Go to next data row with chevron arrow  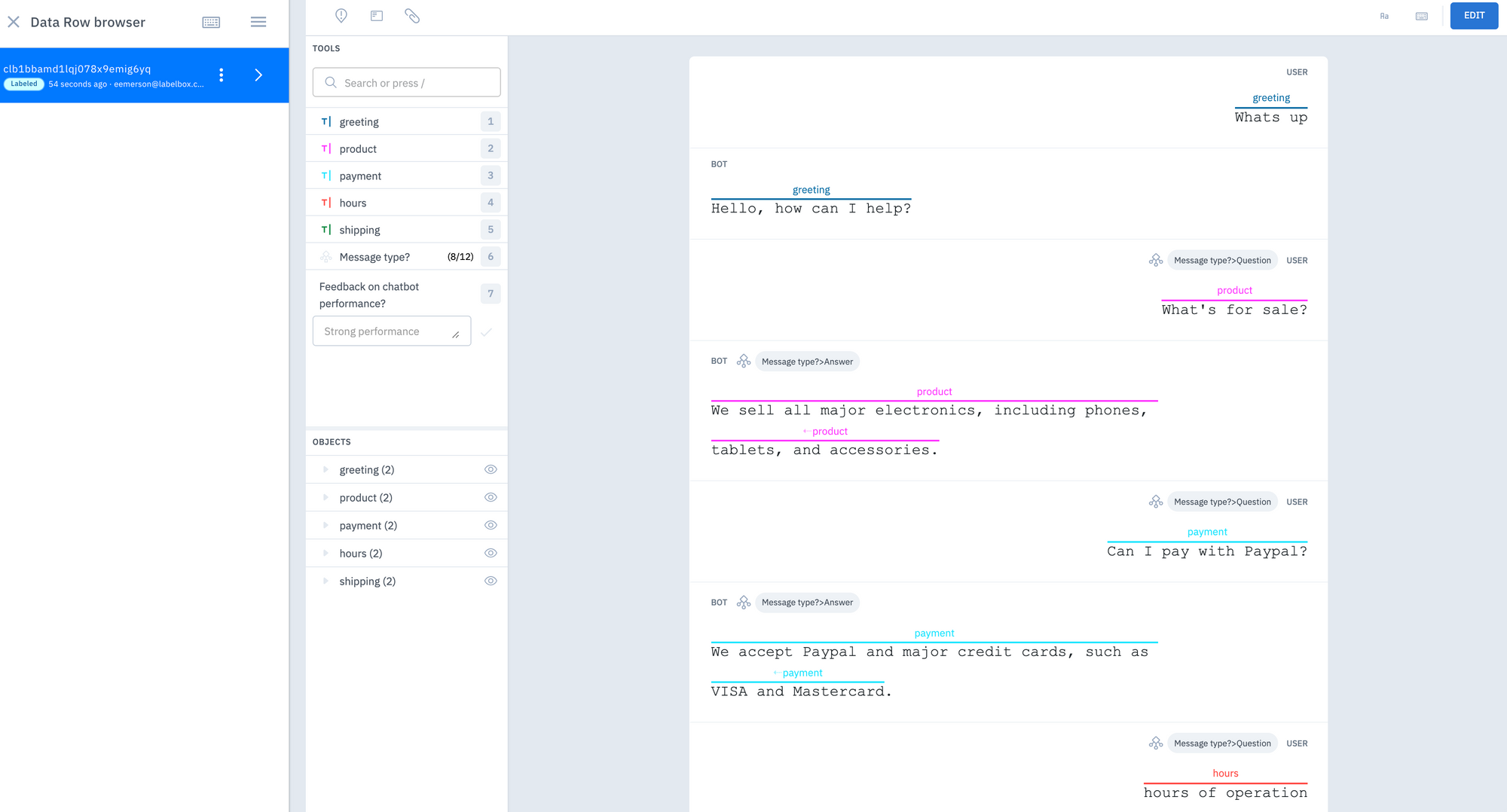click(258, 75)
